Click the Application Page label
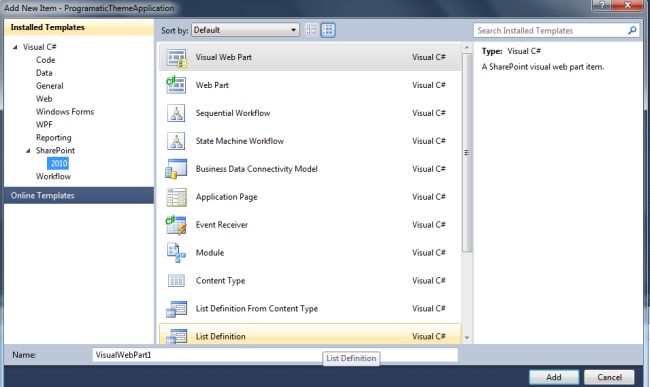Viewport: 650px width, 387px height. point(226,197)
